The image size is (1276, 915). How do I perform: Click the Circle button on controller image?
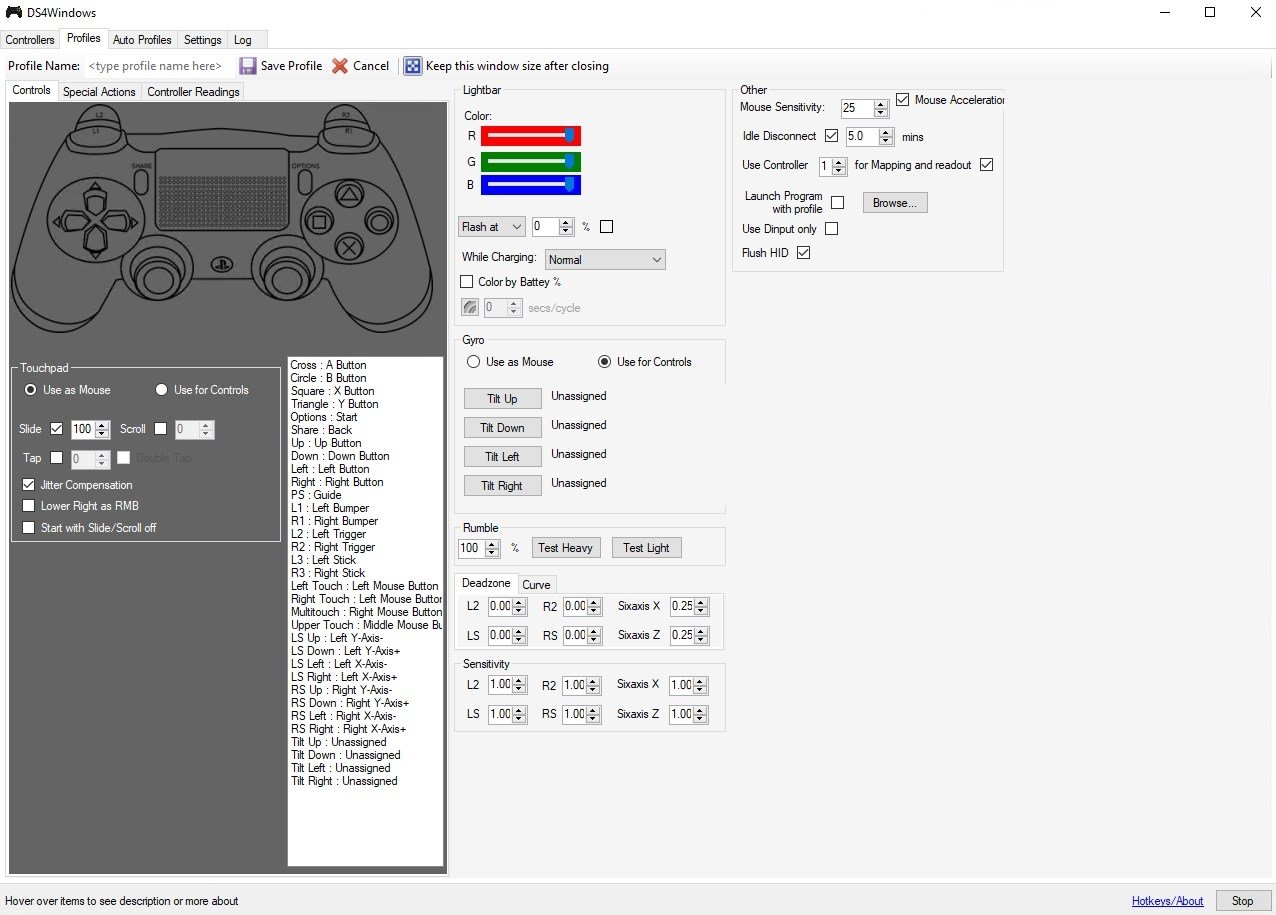tap(378, 221)
